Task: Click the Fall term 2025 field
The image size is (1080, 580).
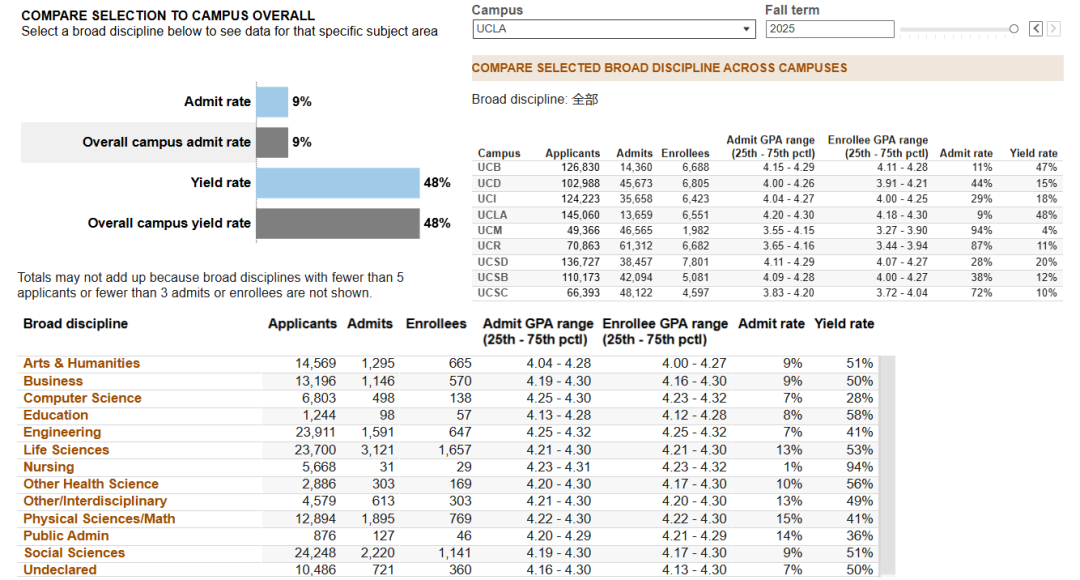Action: (x=830, y=29)
